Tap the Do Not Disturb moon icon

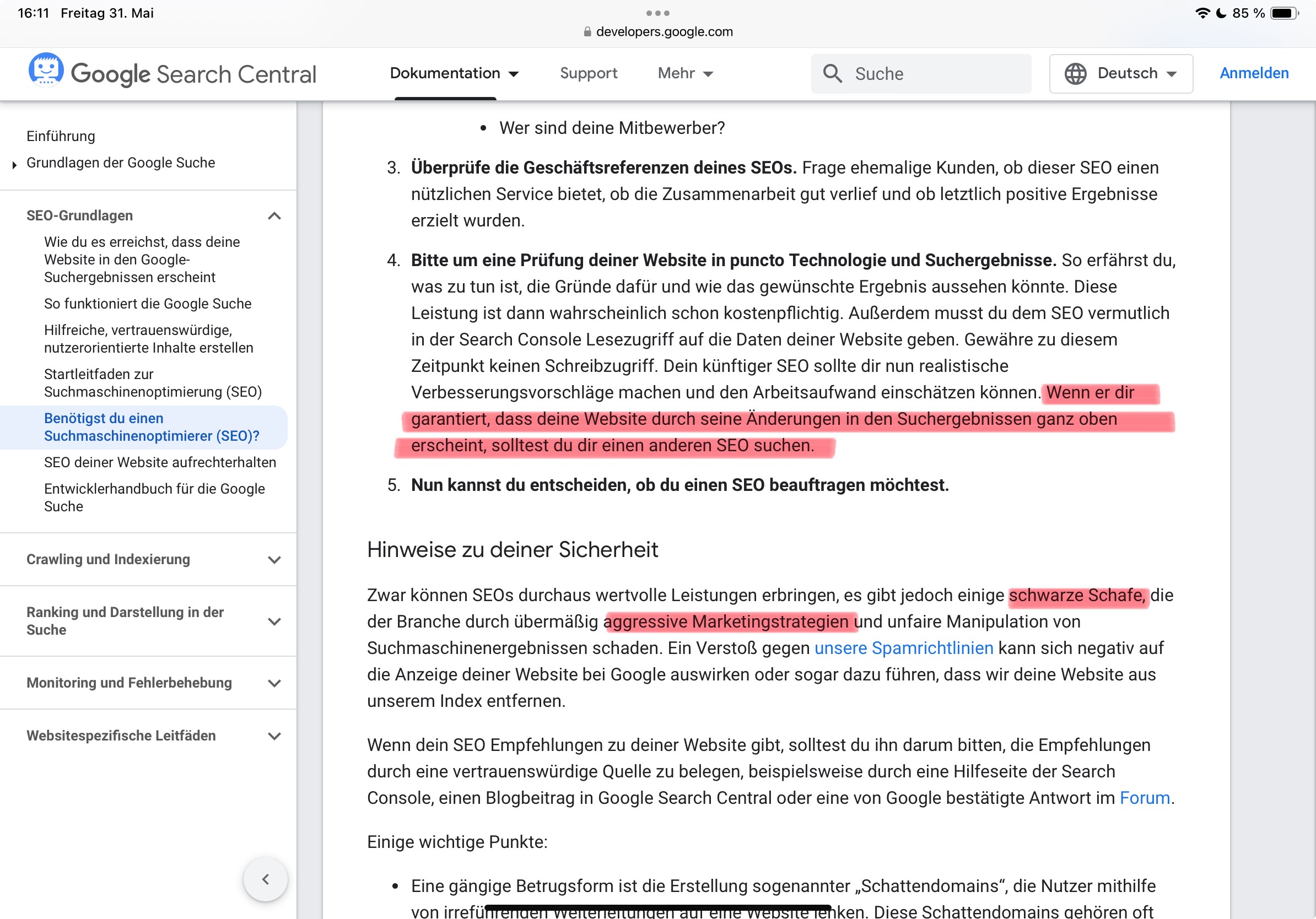(x=1221, y=13)
